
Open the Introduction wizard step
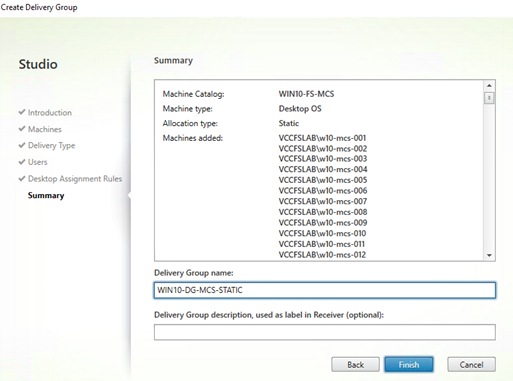[x=50, y=113]
